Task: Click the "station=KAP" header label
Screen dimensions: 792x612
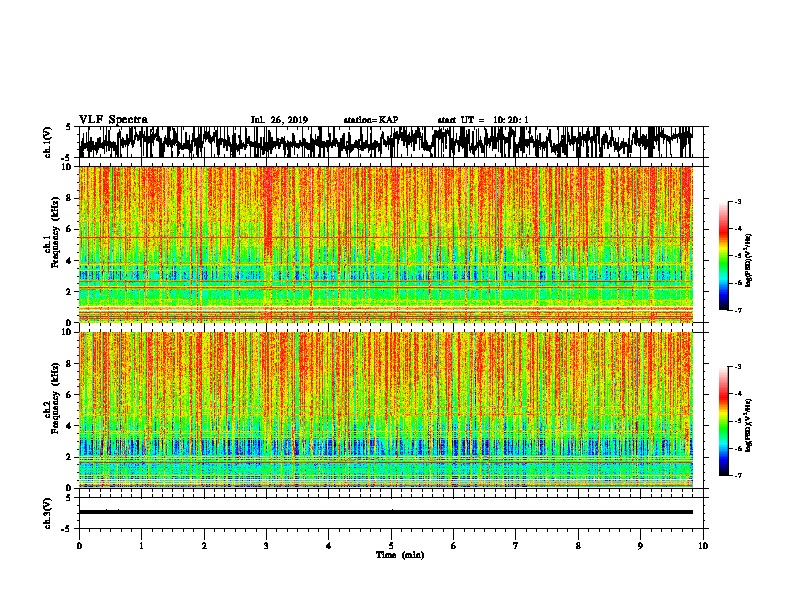Action: (371, 120)
